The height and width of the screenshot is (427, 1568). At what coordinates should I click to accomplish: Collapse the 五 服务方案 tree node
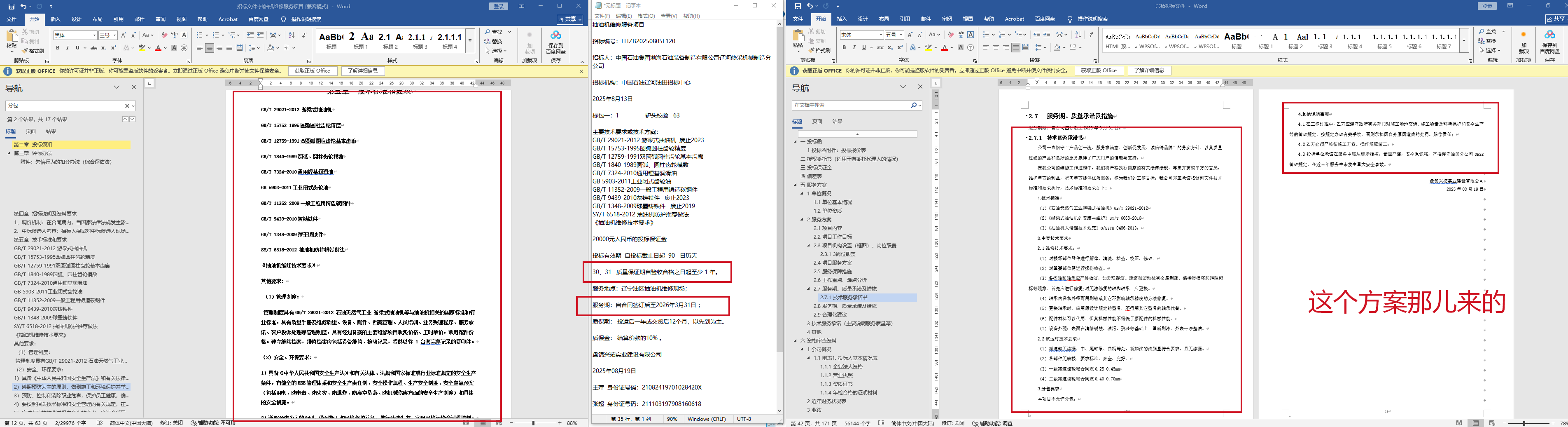click(796, 185)
